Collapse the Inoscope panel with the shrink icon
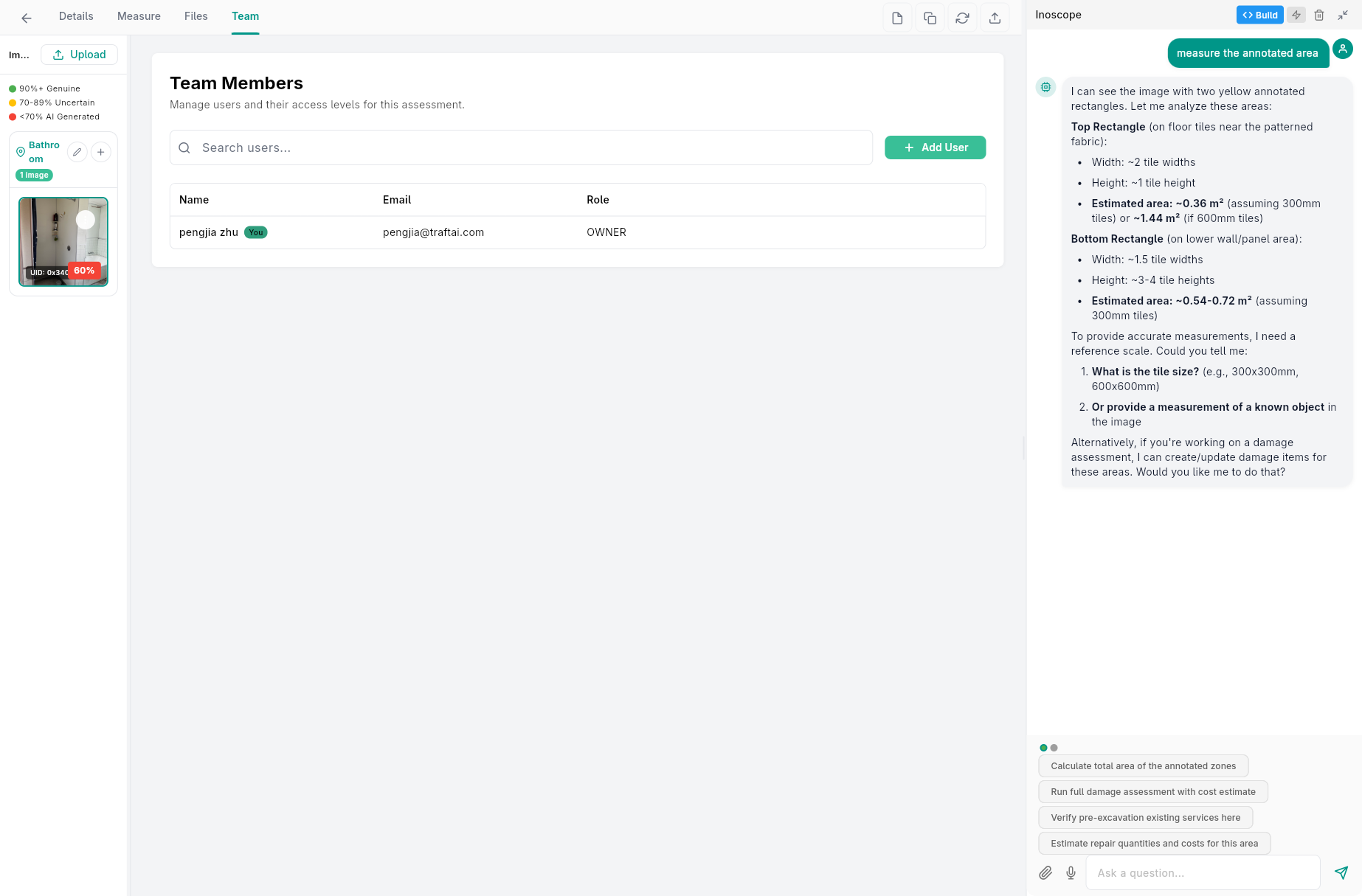The width and height of the screenshot is (1362, 896). (x=1343, y=15)
